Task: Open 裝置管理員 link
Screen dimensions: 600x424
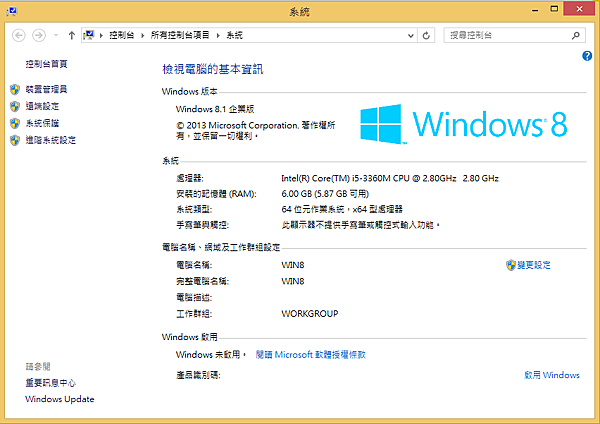Action: pos(46,89)
